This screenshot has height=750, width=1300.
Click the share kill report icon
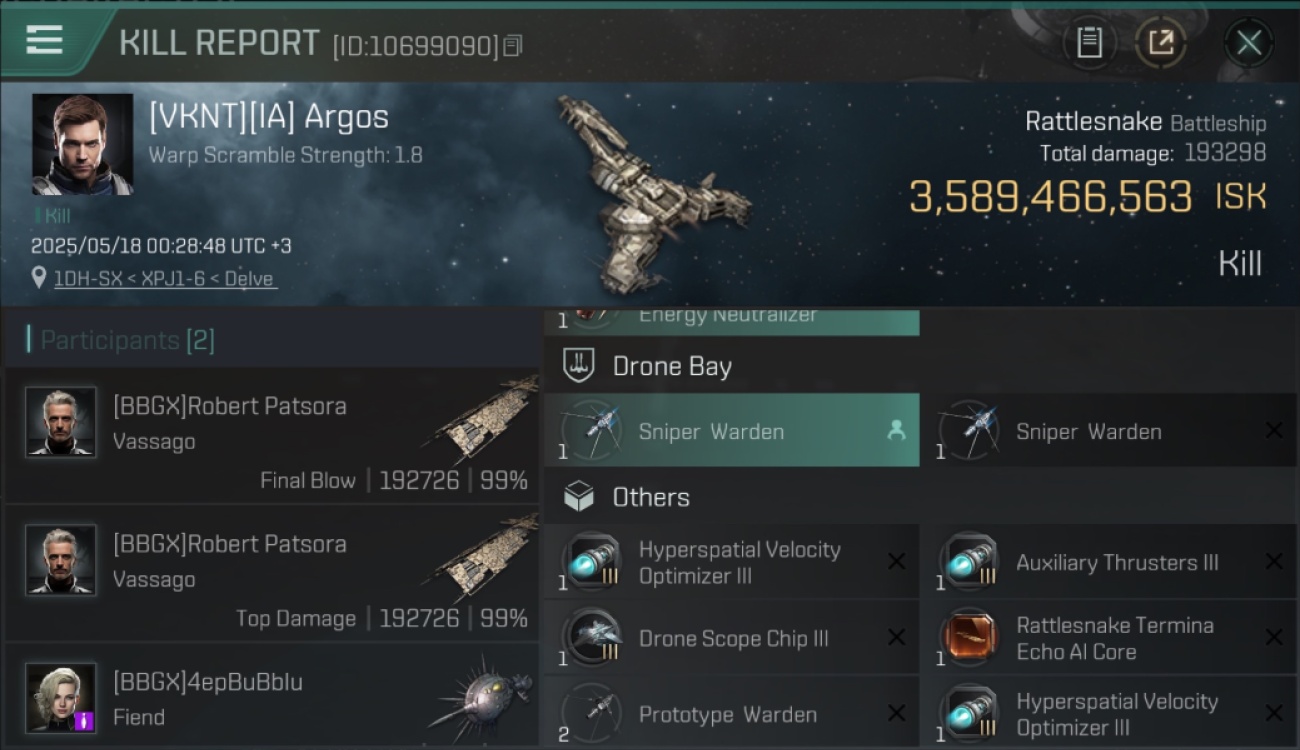tap(1161, 43)
